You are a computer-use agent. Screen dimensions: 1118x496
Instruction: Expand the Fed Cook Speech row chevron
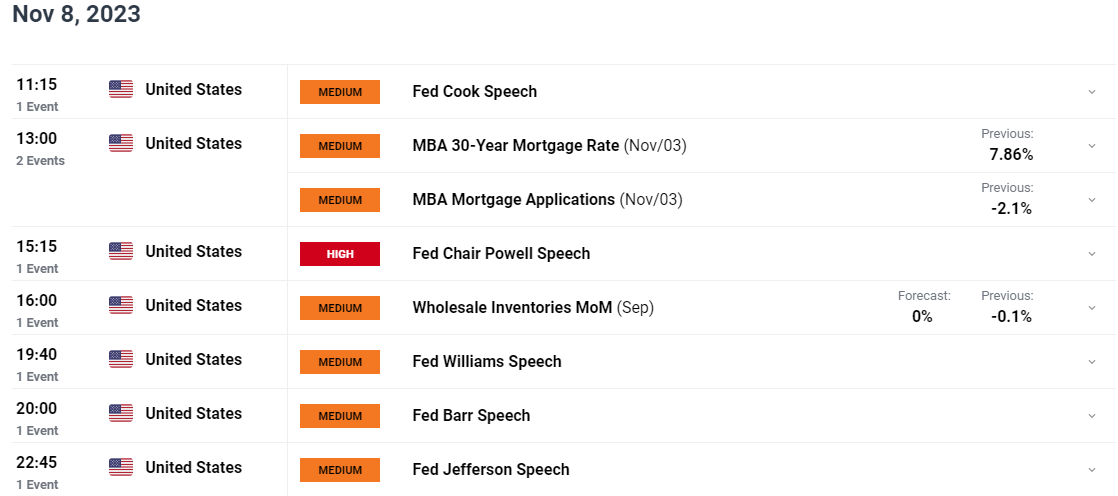pos(1092,92)
